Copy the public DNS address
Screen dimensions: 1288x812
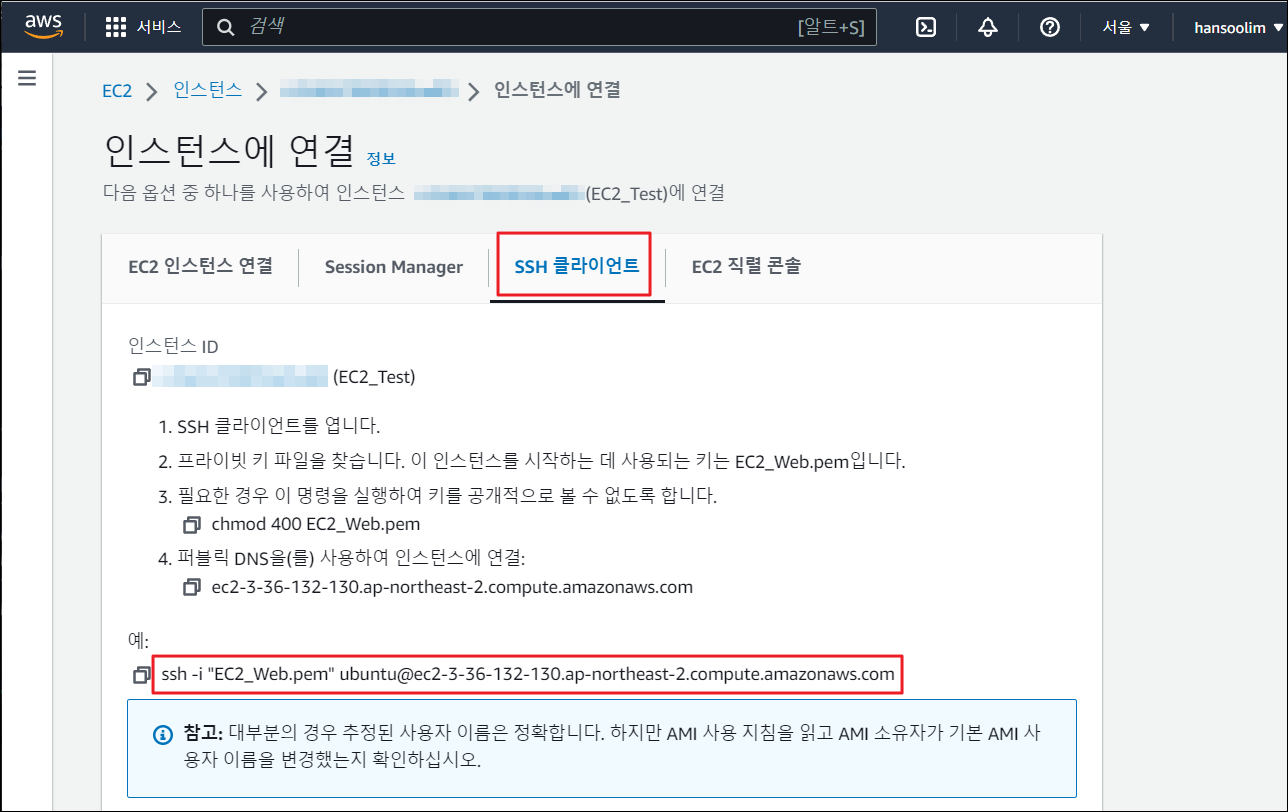pos(192,587)
